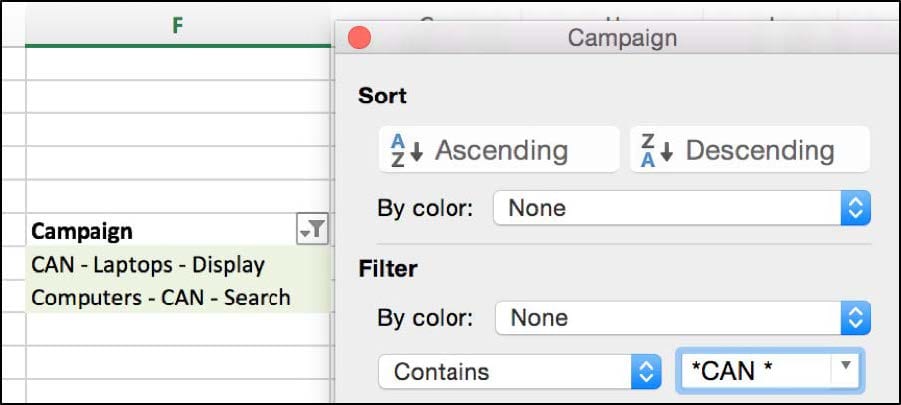Expand the filter value list arrow

point(845,367)
